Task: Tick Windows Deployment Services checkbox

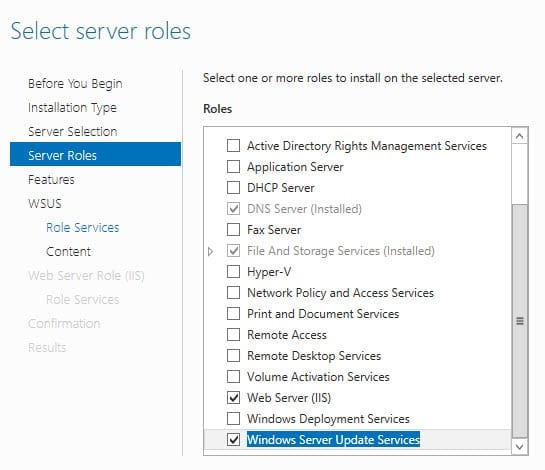Action: point(233,419)
